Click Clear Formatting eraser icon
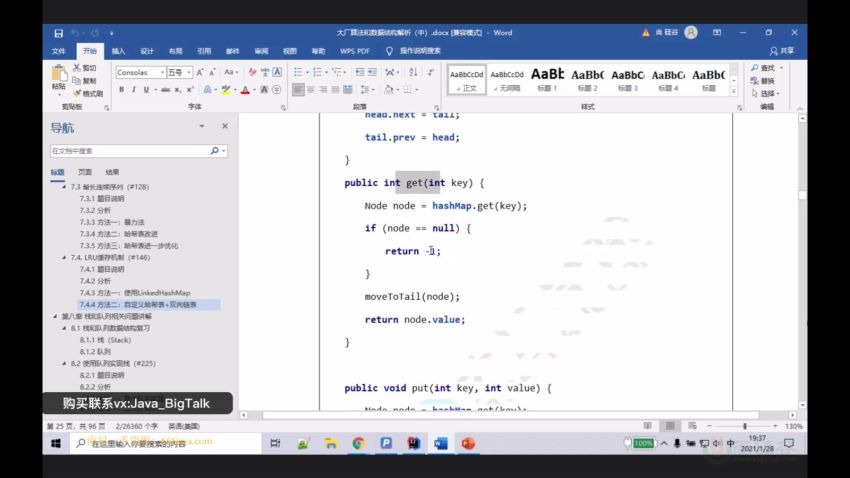This screenshot has height=478, width=850. coord(252,72)
